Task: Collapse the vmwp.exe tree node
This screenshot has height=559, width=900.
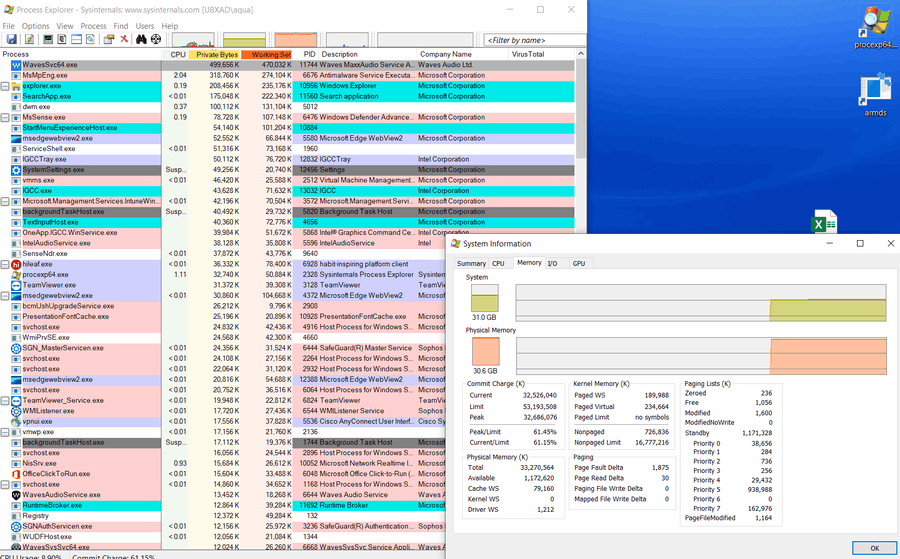Action: 5,432
